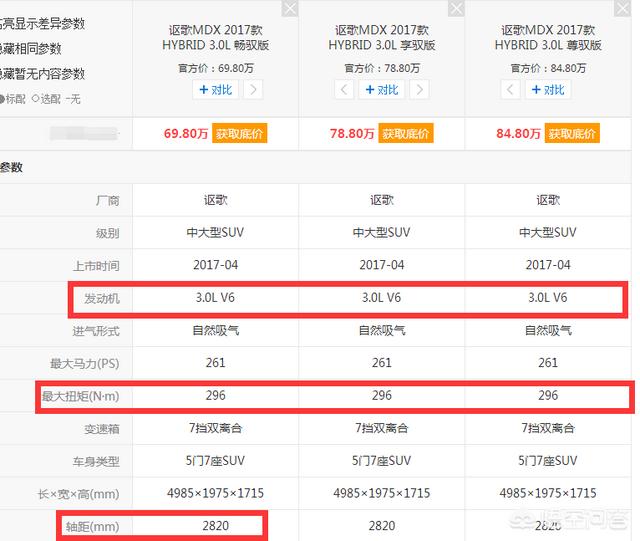
Task: Select the 进气形式 row label
Action: [96, 331]
